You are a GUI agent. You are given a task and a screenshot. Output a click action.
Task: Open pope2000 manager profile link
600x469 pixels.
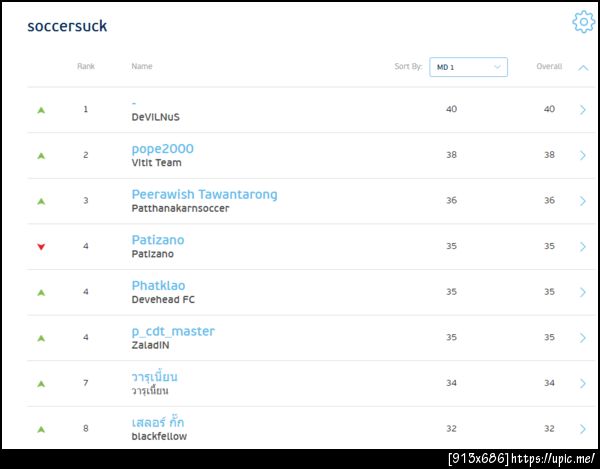162,149
